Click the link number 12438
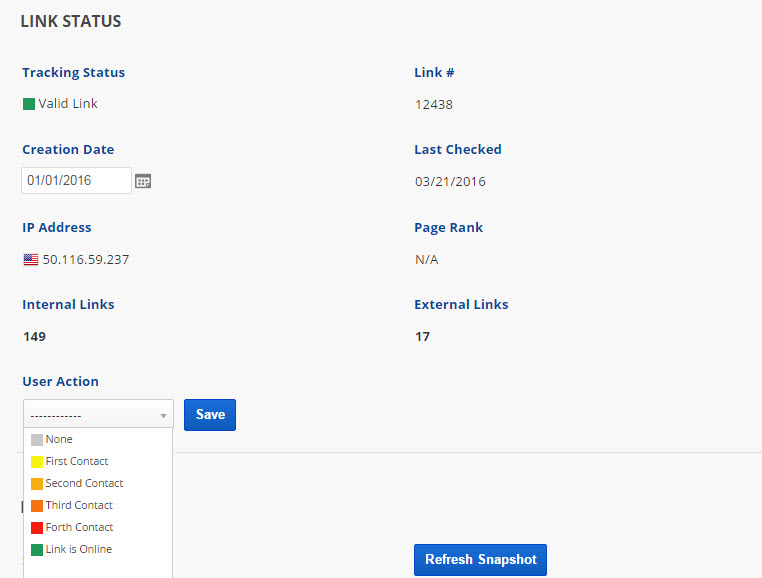 click(434, 105)
